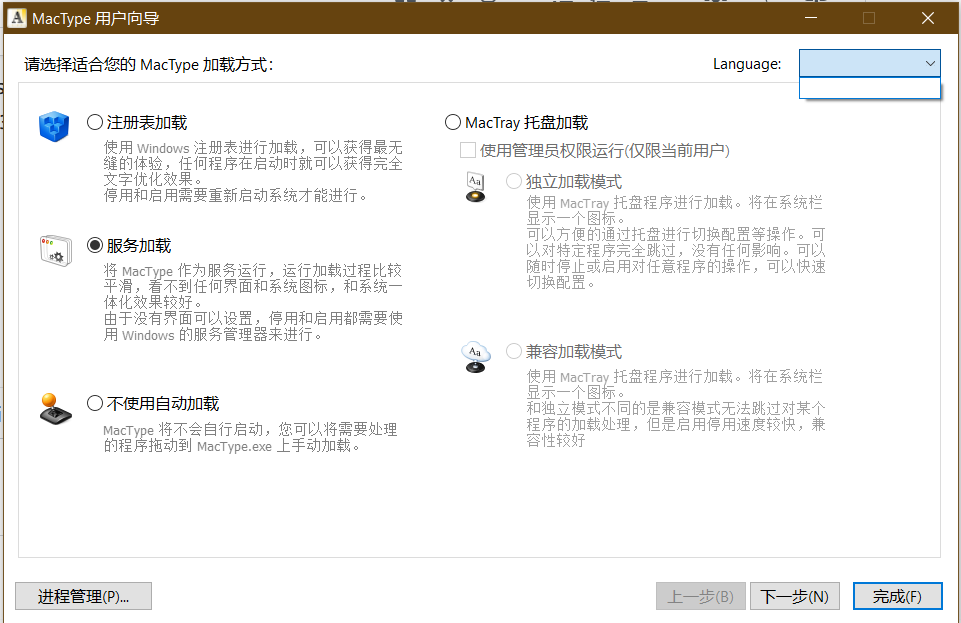Choose the 独立加载模式 radio button
This screenshot has width=961, height=623.
point(514,181)
